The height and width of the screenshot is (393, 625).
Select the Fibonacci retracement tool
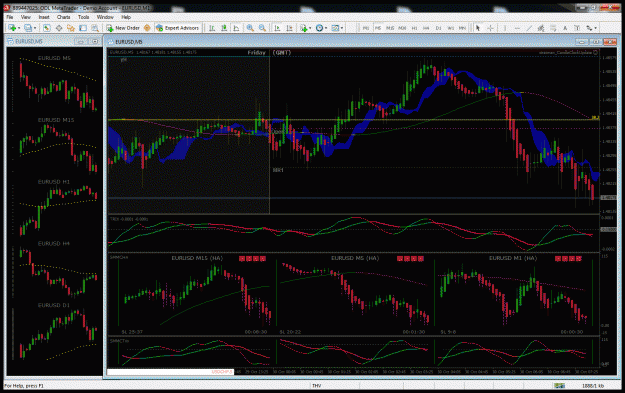pos(553,28)
